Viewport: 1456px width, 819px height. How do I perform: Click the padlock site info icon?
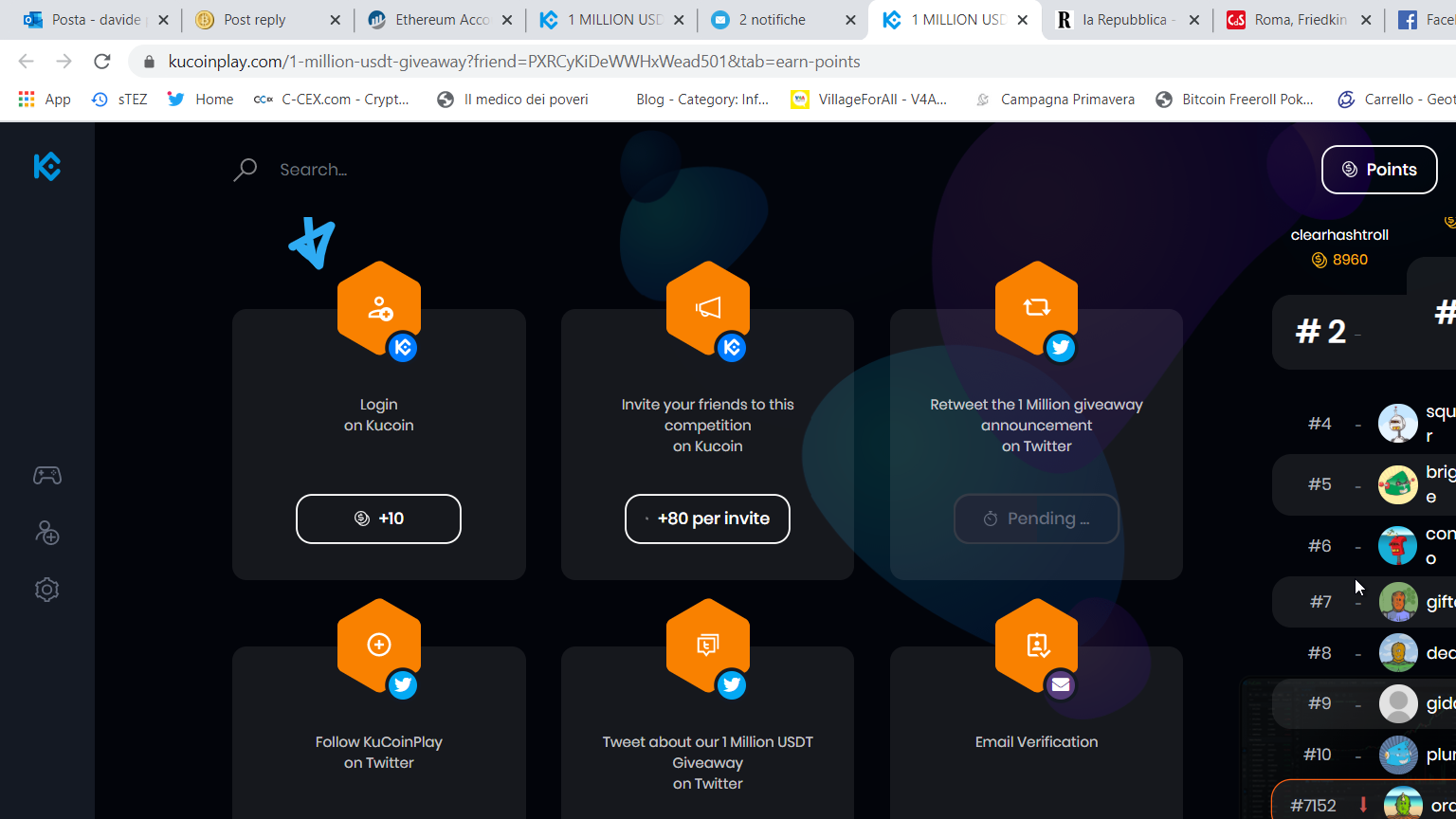[149, 62]
